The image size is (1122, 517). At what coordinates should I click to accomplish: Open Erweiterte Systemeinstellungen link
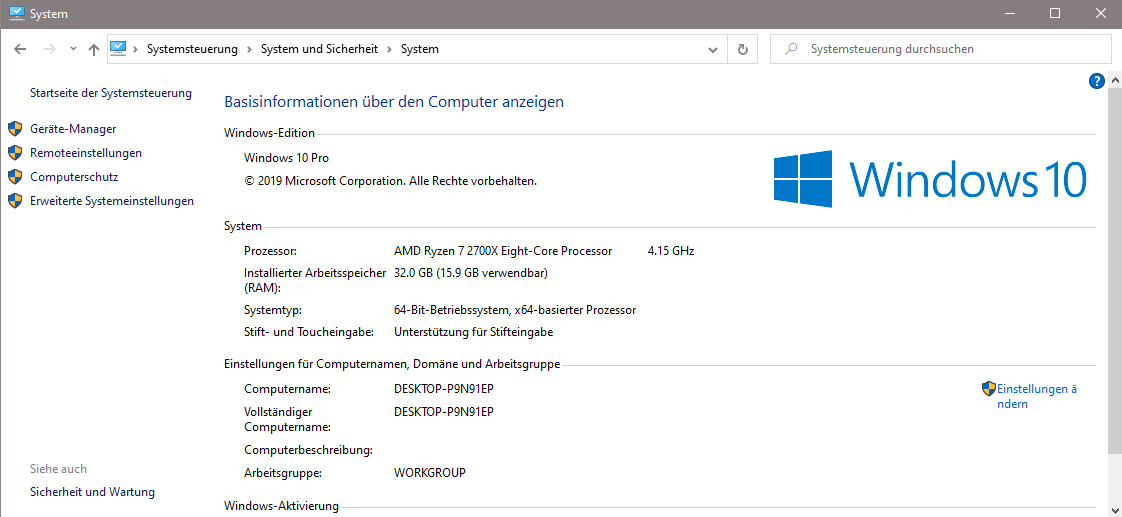click(x=112, y=201)
